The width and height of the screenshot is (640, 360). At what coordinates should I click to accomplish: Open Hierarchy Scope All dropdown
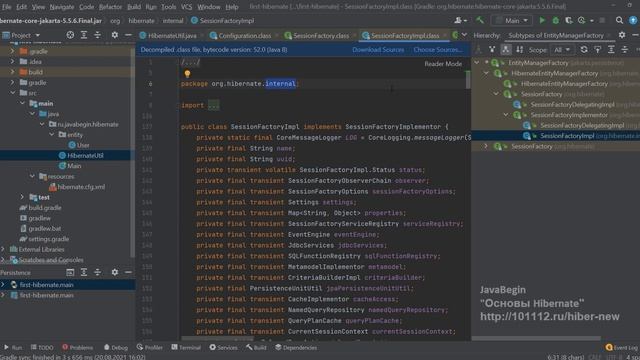click(562, 49)
